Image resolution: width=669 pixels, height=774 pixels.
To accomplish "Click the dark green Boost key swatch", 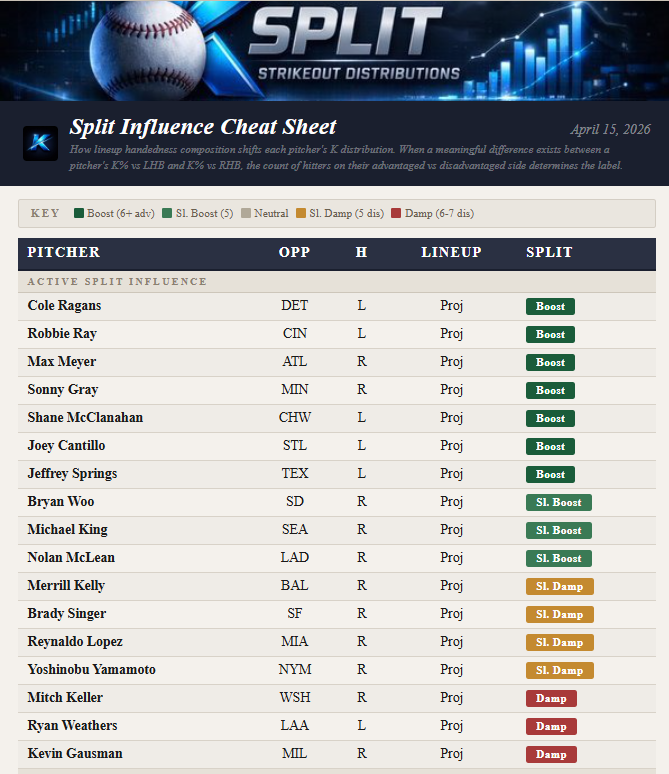I will tap(79, 213).
